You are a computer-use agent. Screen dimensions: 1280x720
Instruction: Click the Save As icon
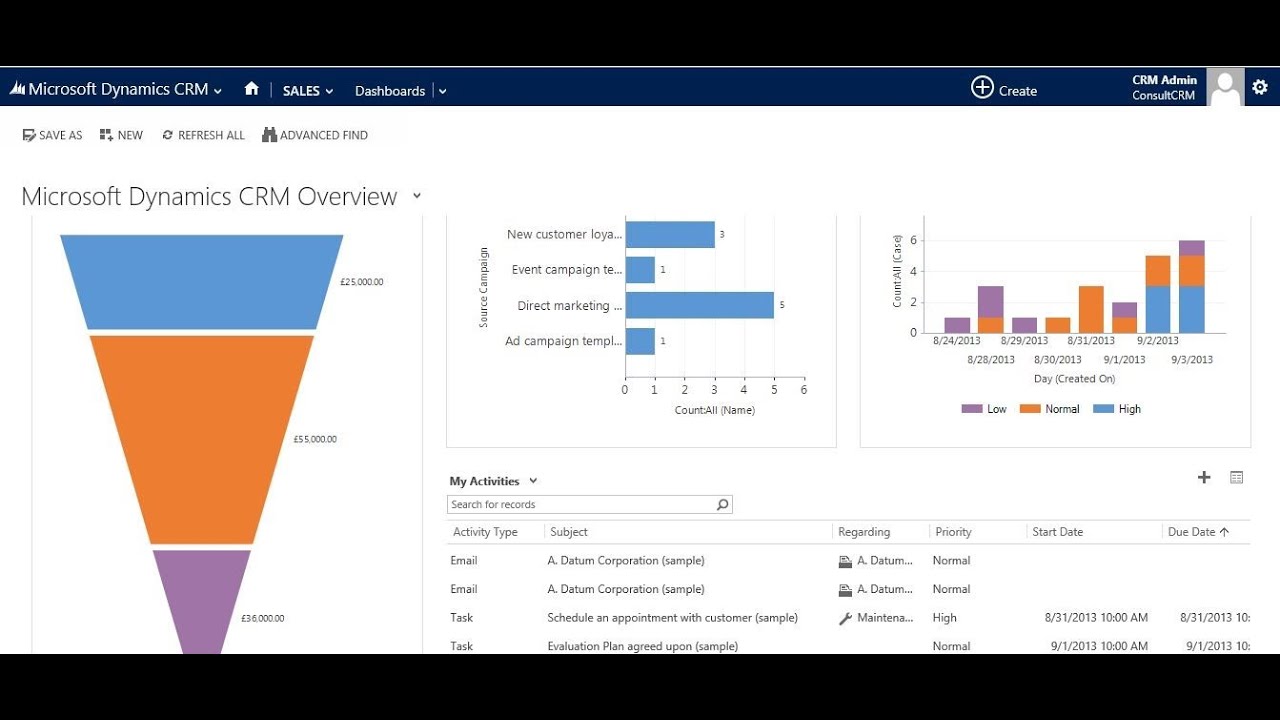pos(29,135)
